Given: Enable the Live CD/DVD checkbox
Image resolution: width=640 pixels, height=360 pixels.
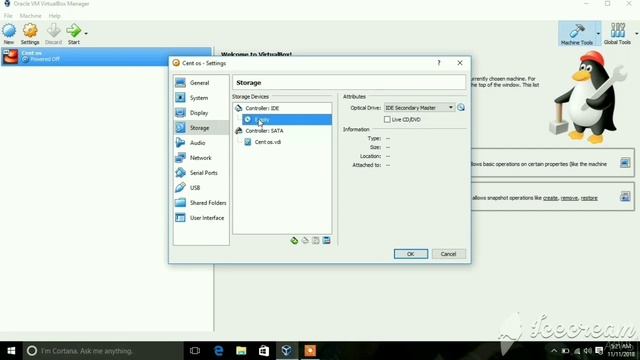Looking at the screenshot, I should click(387, 120).
